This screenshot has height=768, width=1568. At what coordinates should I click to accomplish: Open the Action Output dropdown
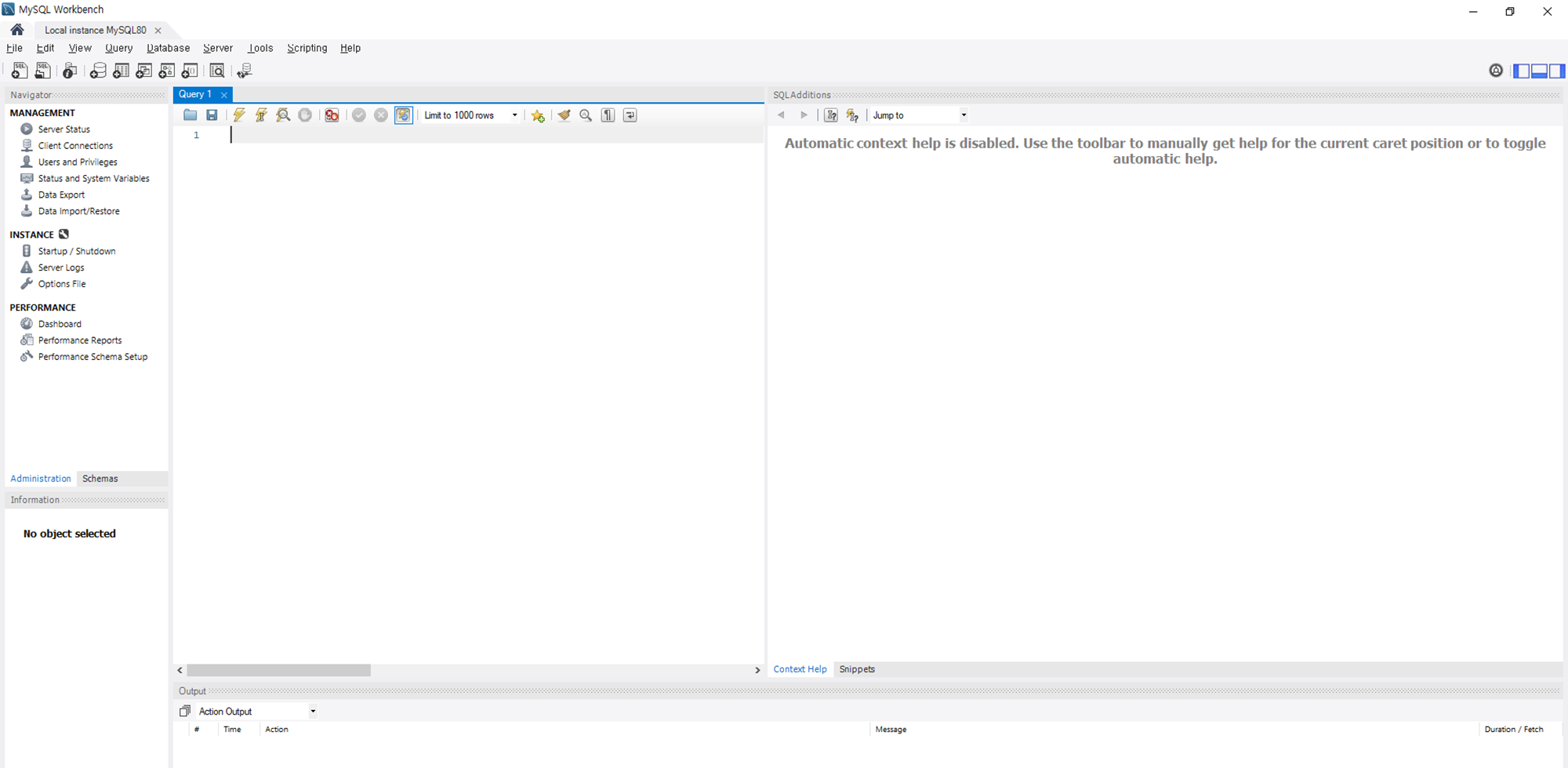(257, 712)
